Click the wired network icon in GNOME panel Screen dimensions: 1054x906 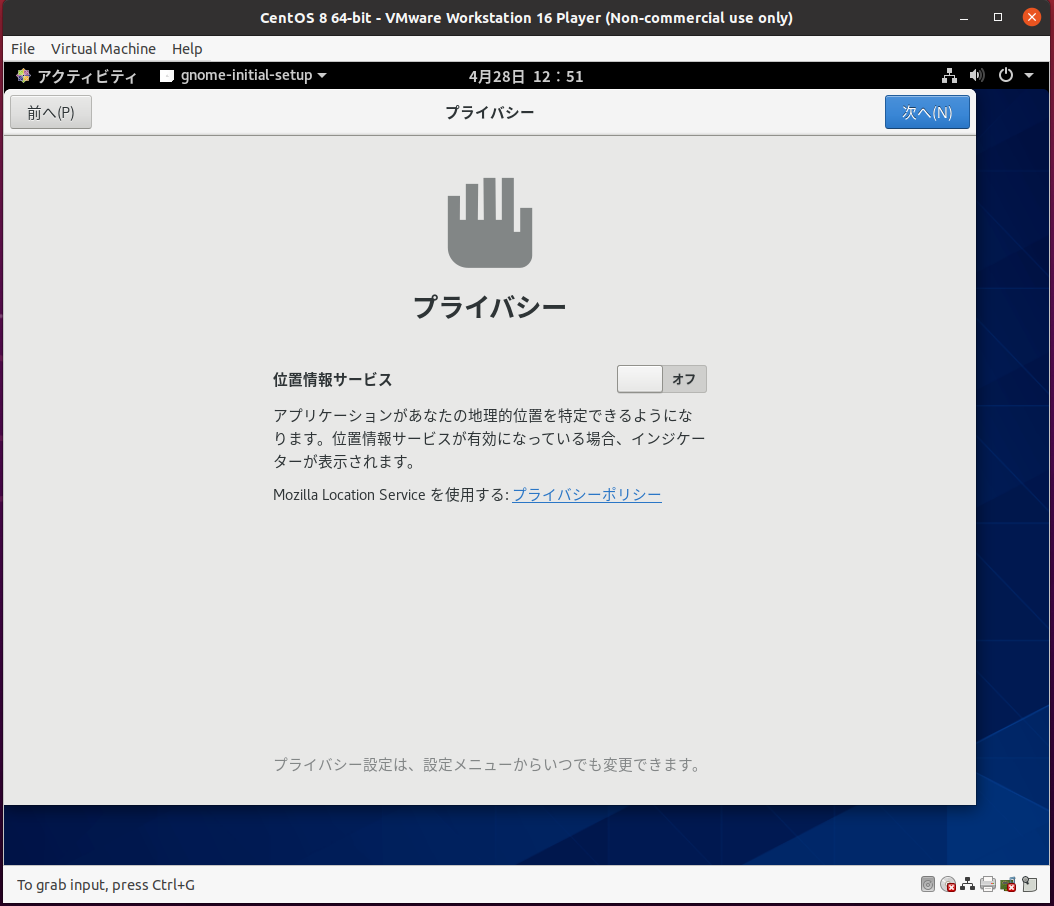pos(949,76)
